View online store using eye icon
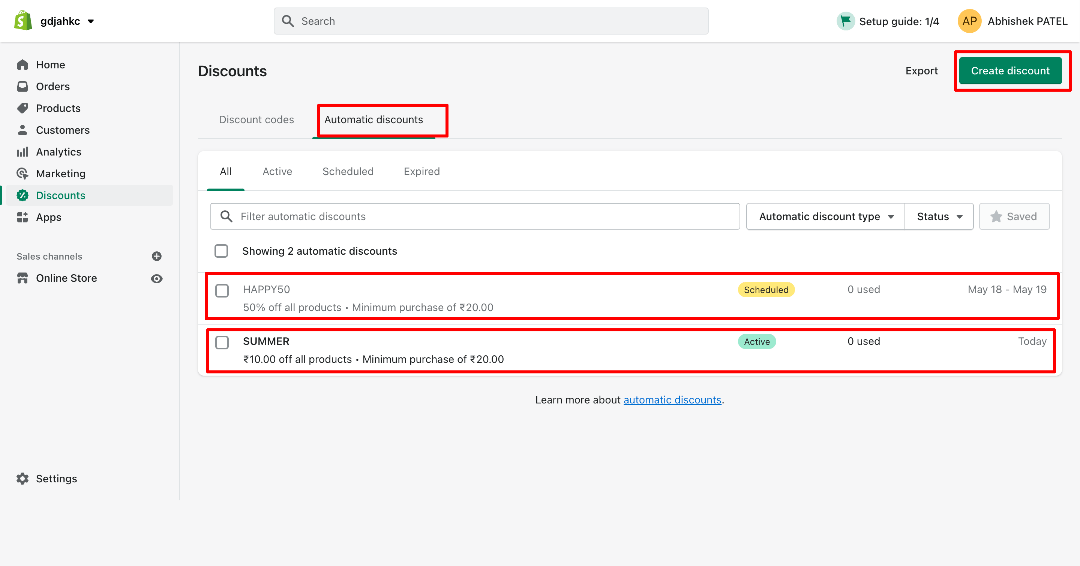 pos(157,279)
